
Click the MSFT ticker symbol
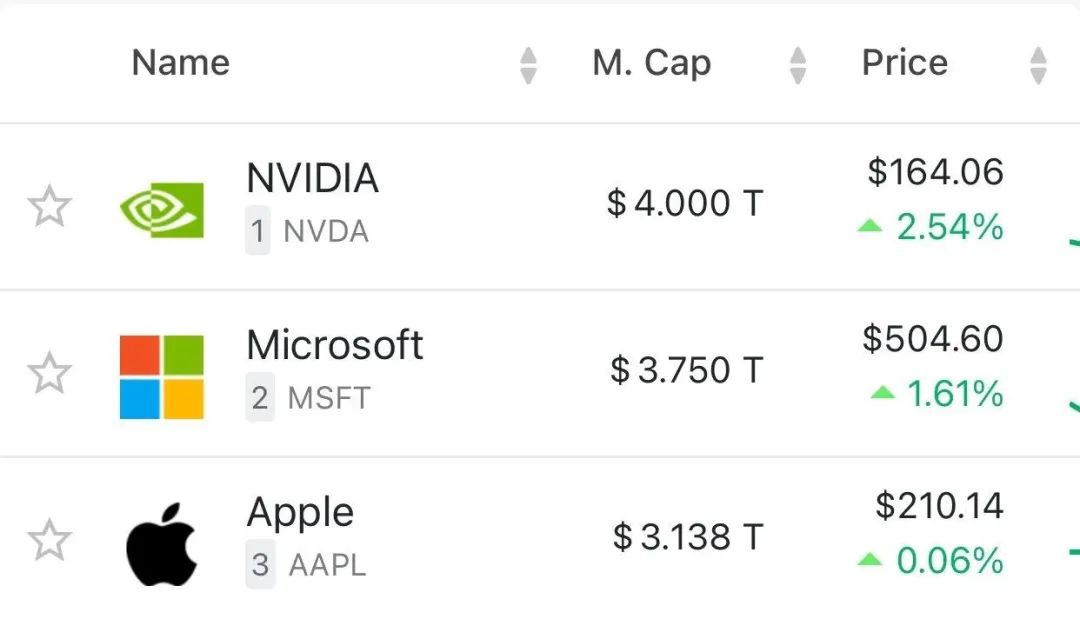329,398
